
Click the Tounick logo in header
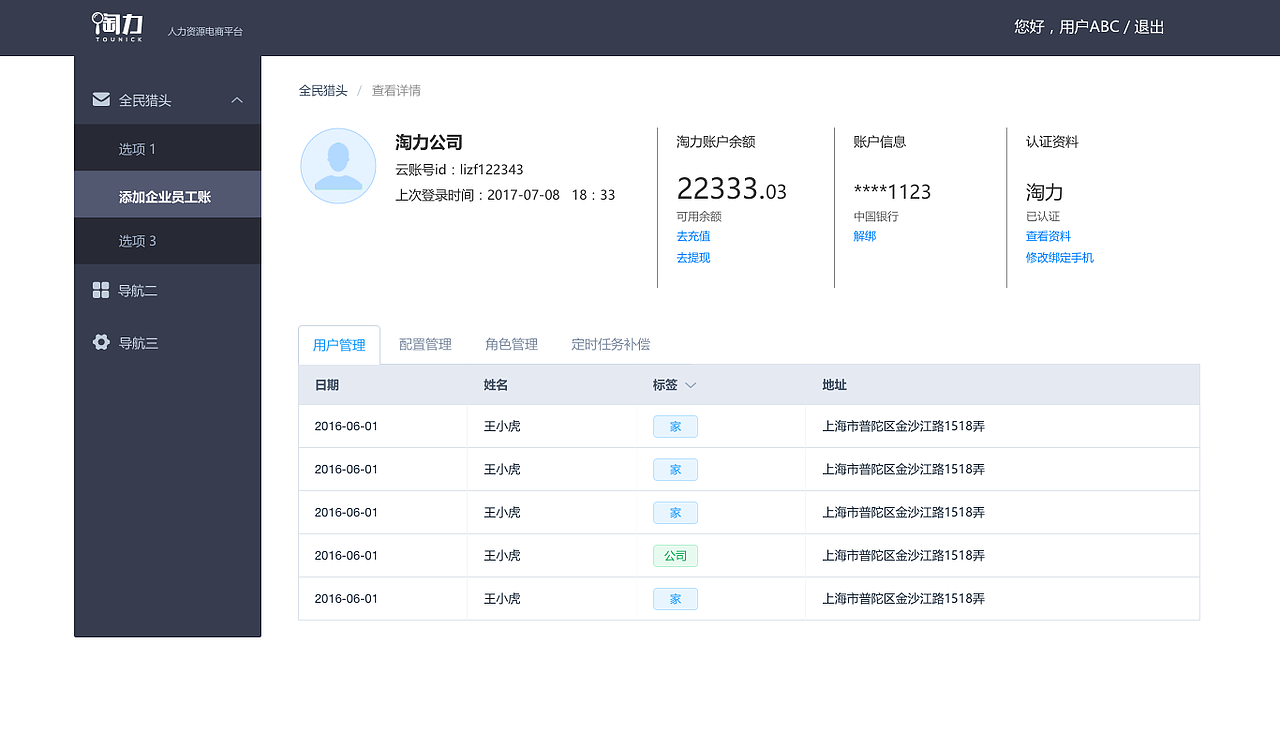[x=118, y=27]
